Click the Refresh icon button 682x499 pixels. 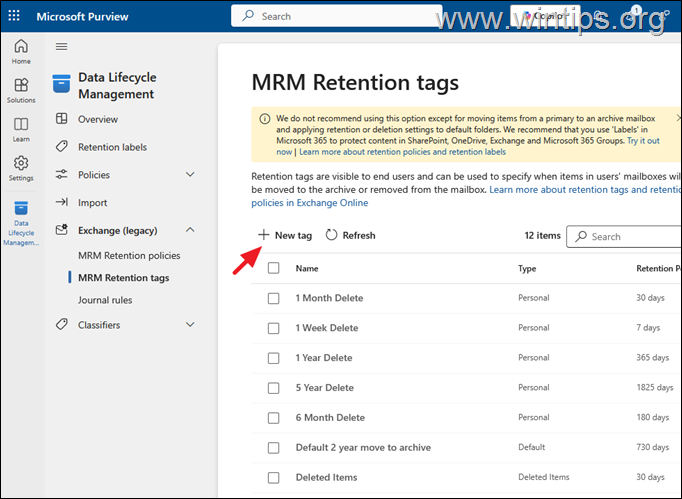coord(333,235)
